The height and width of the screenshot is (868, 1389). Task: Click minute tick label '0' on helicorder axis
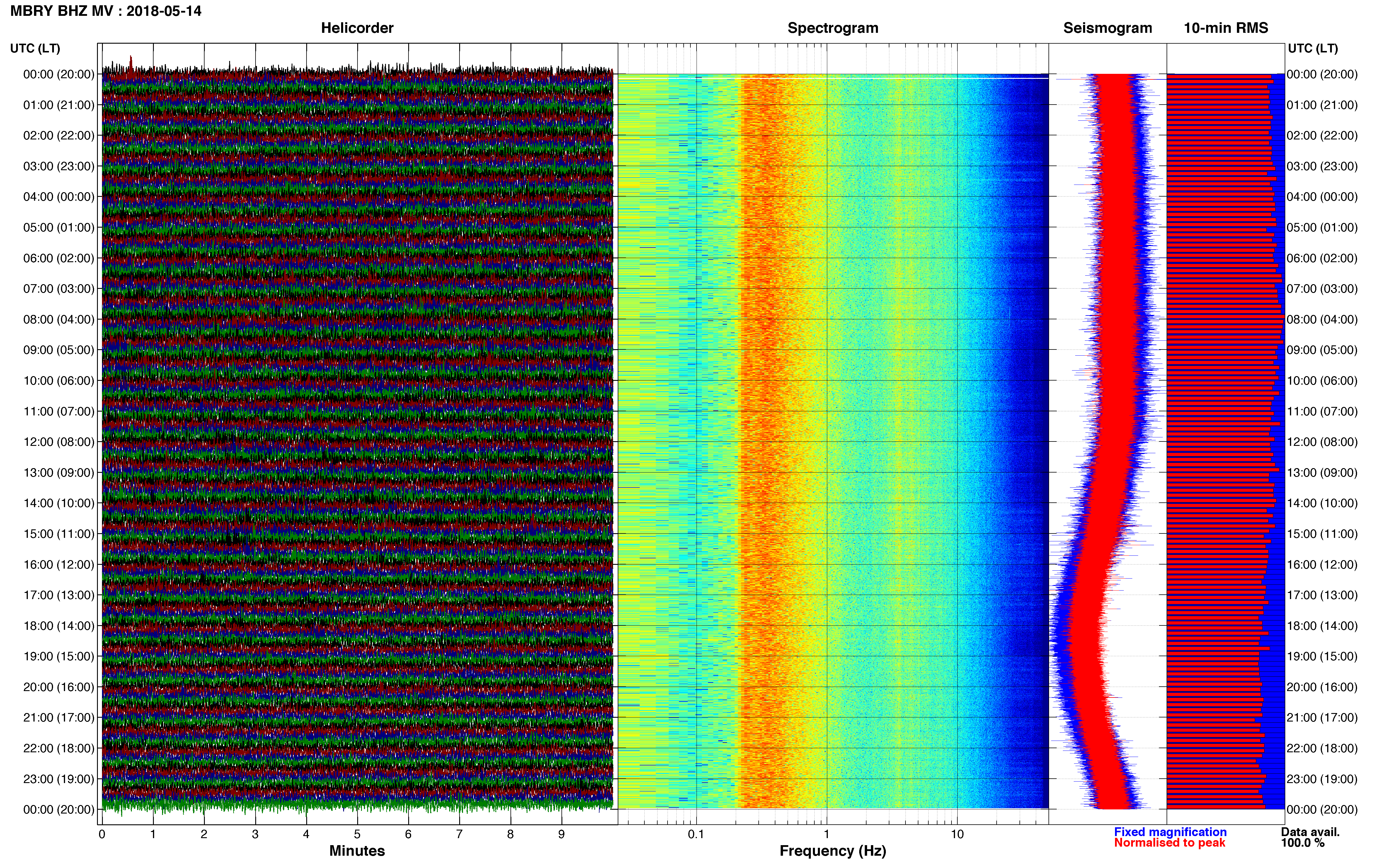102,835
